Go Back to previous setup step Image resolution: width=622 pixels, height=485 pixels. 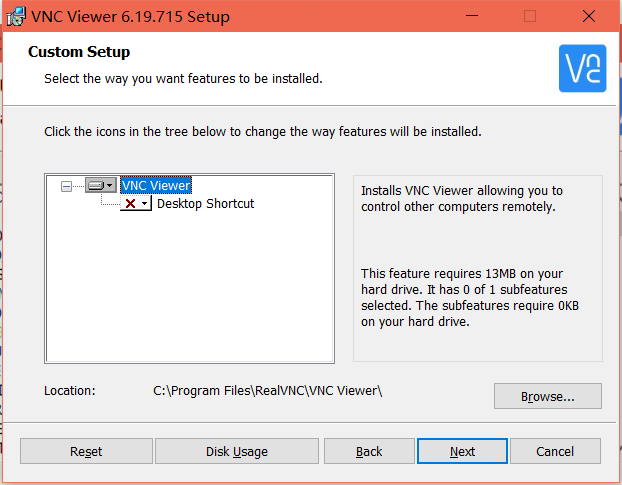pyautogui.click(x=369, y=451)
